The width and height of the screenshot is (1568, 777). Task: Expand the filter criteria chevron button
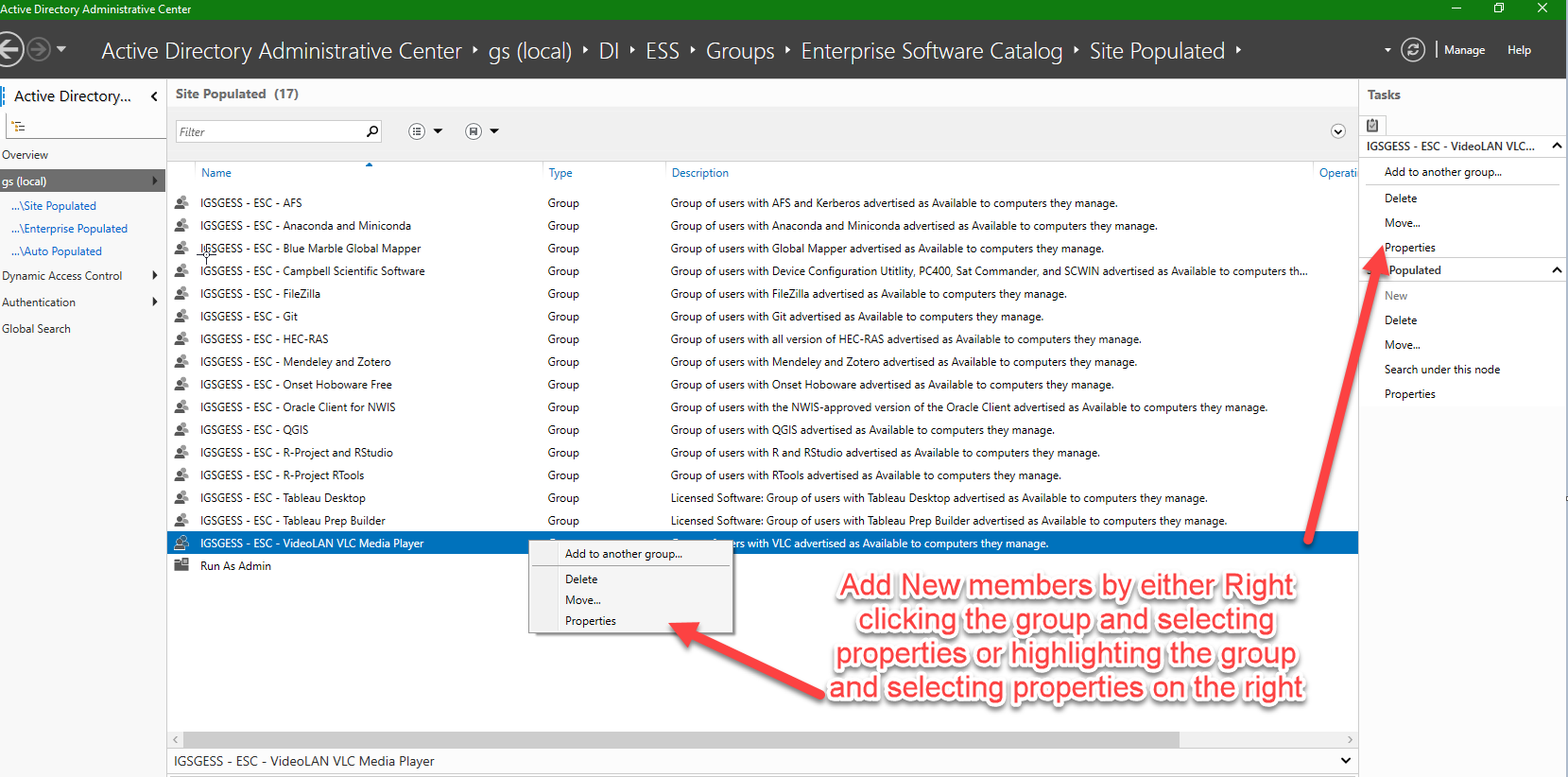coord(1338,131)
